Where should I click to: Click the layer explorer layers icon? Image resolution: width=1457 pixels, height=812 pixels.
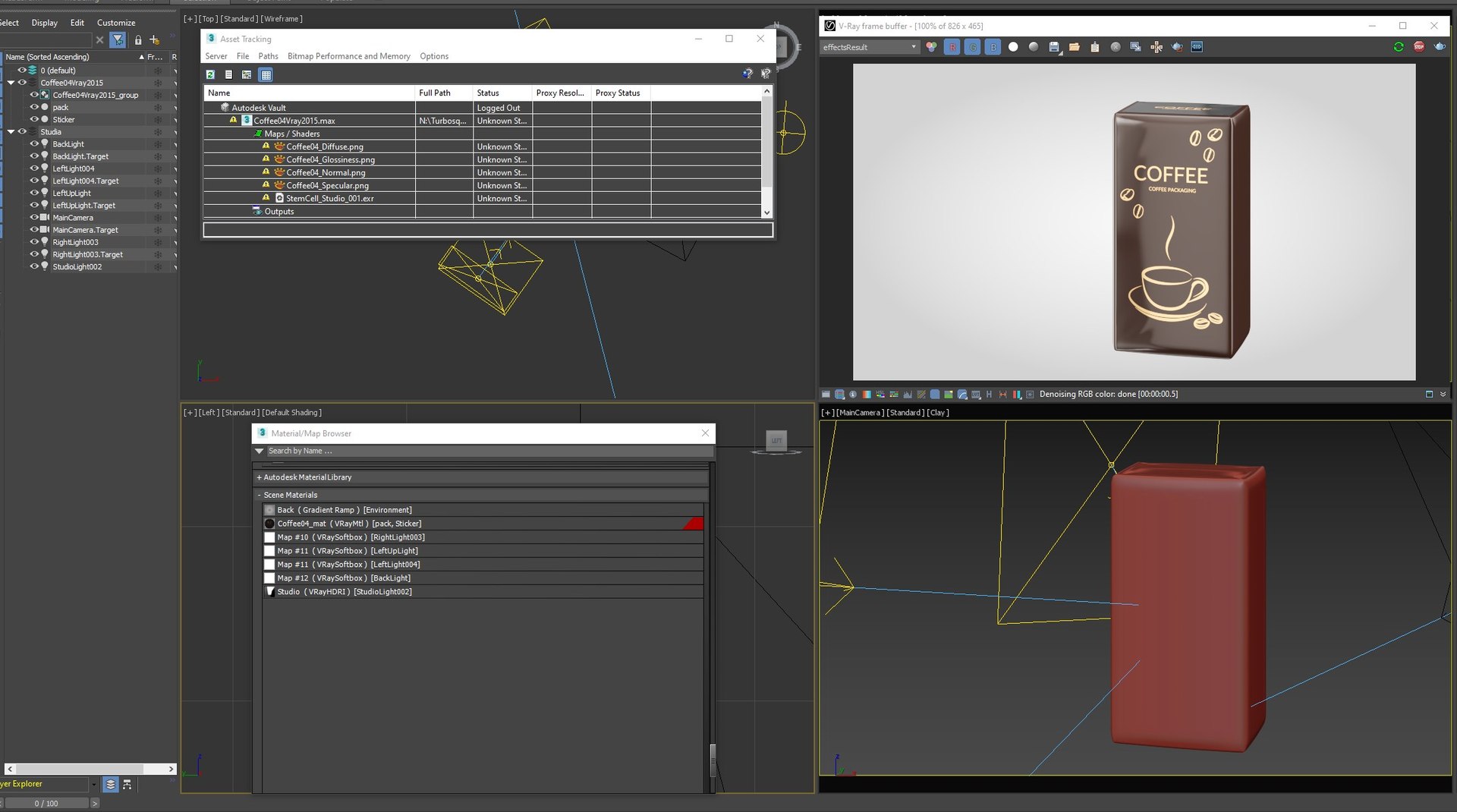(x=111, y=785)
